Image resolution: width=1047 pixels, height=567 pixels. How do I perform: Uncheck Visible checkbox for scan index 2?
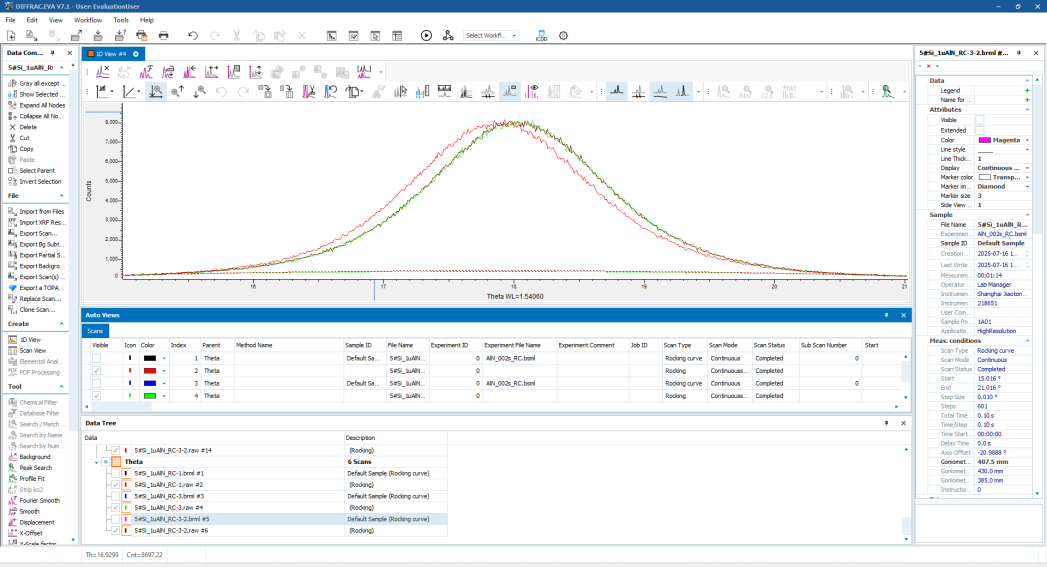[97, 370]
